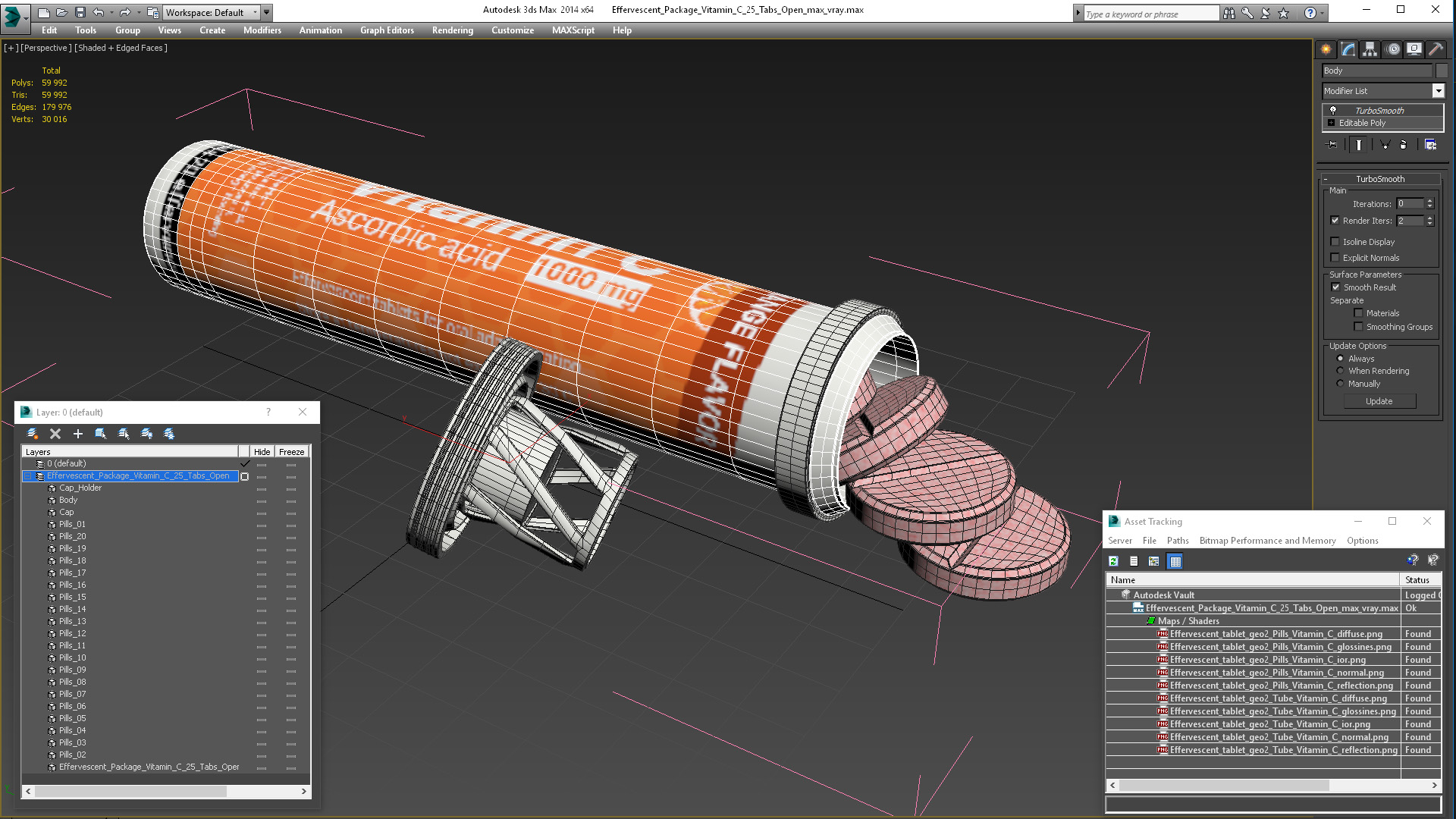
Task: Open the Utilities hammer tab
Action: [x=1436, y=49]
